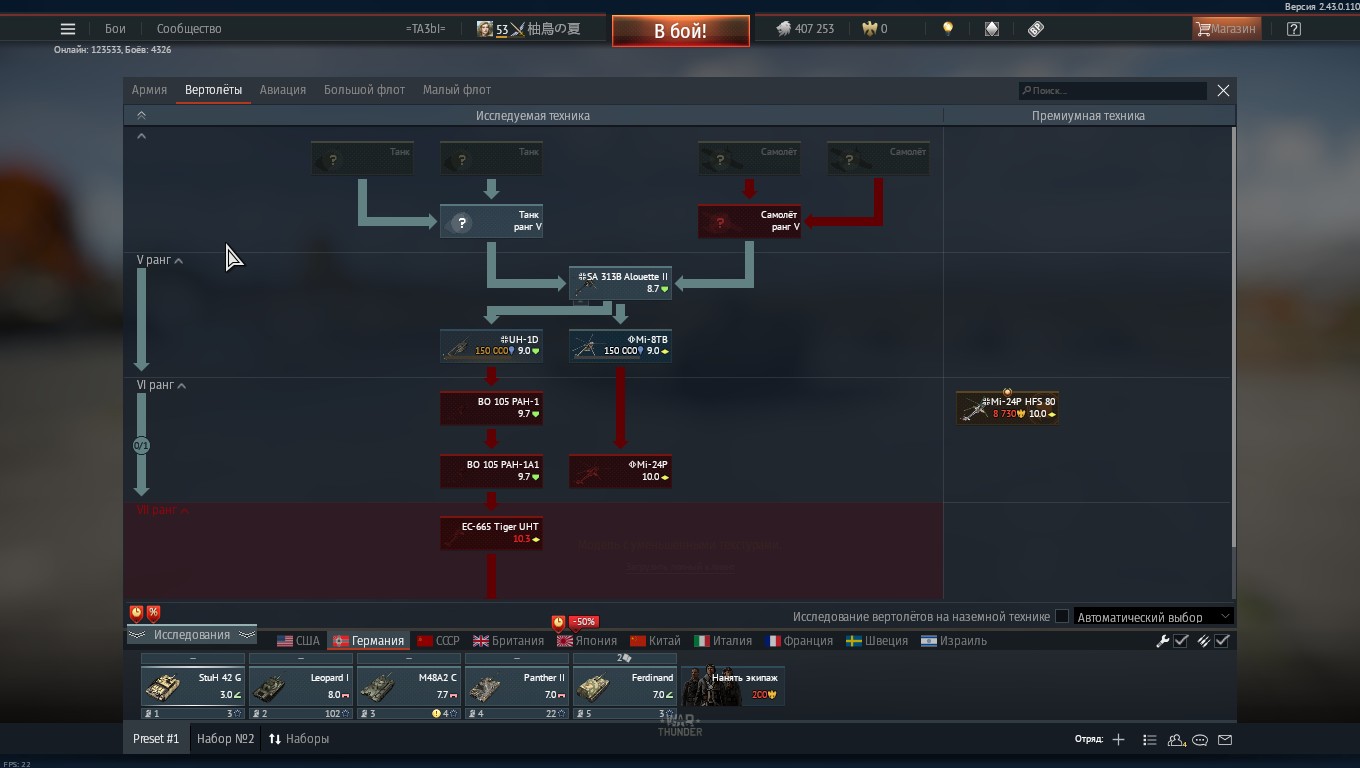The image size is (1360, 768).
Task: Select the UH-1D helicopter card
Action: pyautogui.click(x=491, y=345)
